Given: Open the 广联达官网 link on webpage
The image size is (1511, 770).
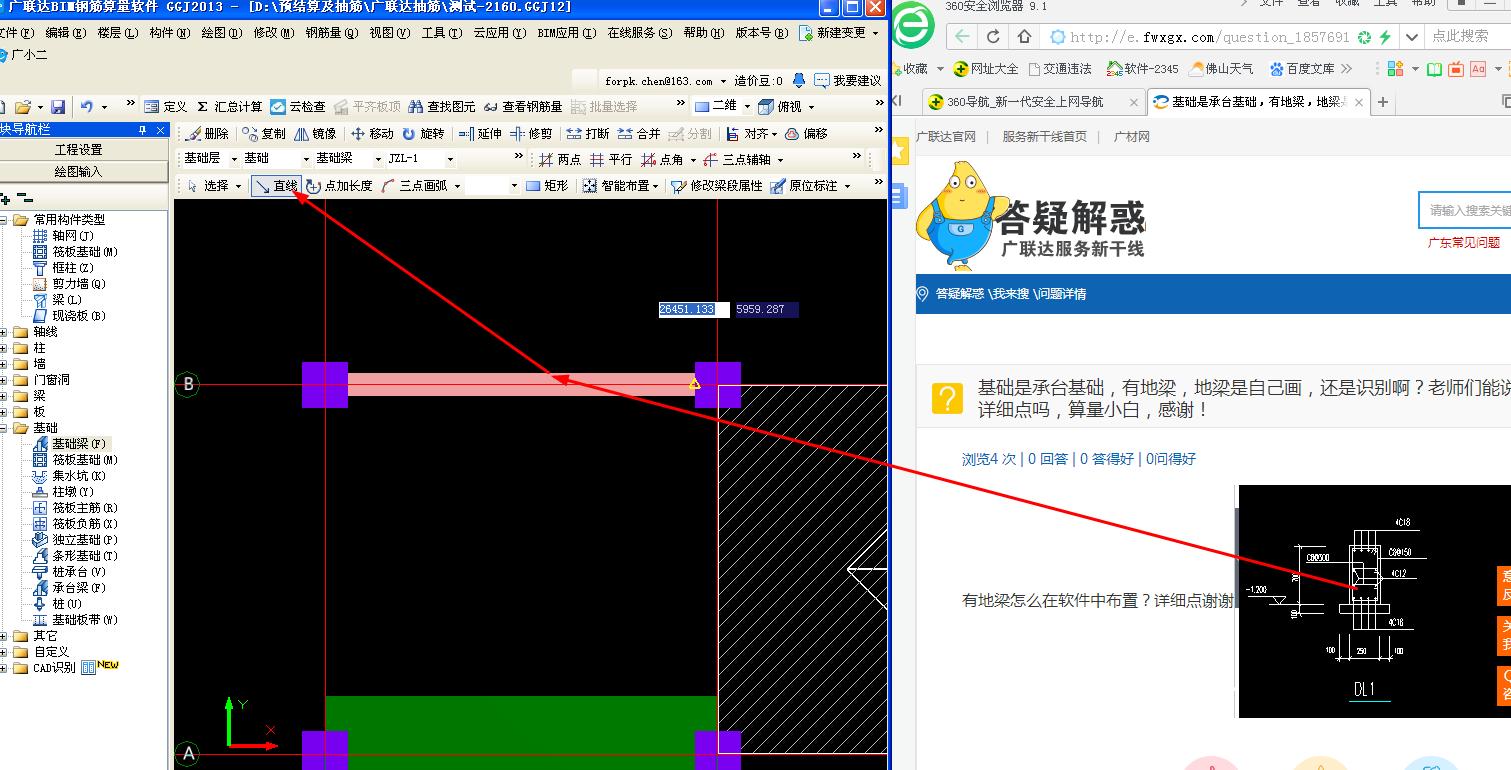Looking at the screenshot, I should pos(945,137).
